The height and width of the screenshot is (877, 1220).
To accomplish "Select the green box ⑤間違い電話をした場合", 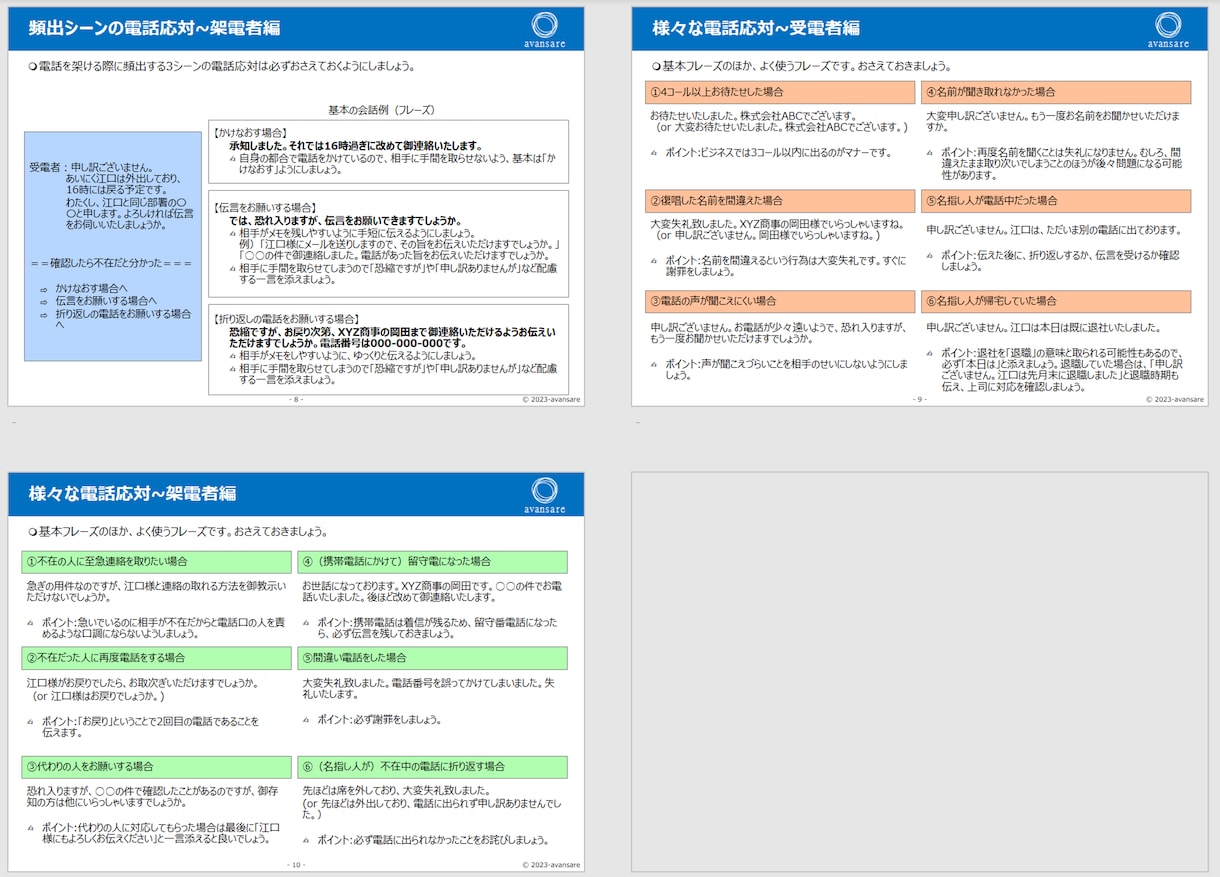I will [x=432, y=658].
